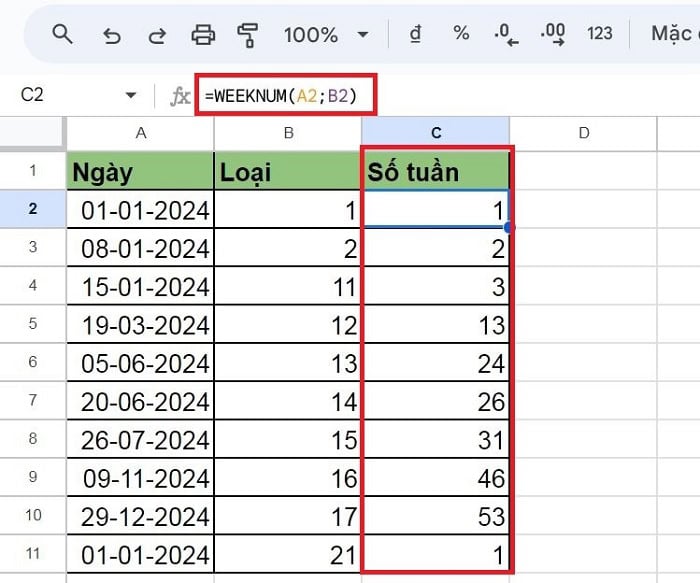
Task: Click the Số tuần header cell
Action: click(436, 172)
